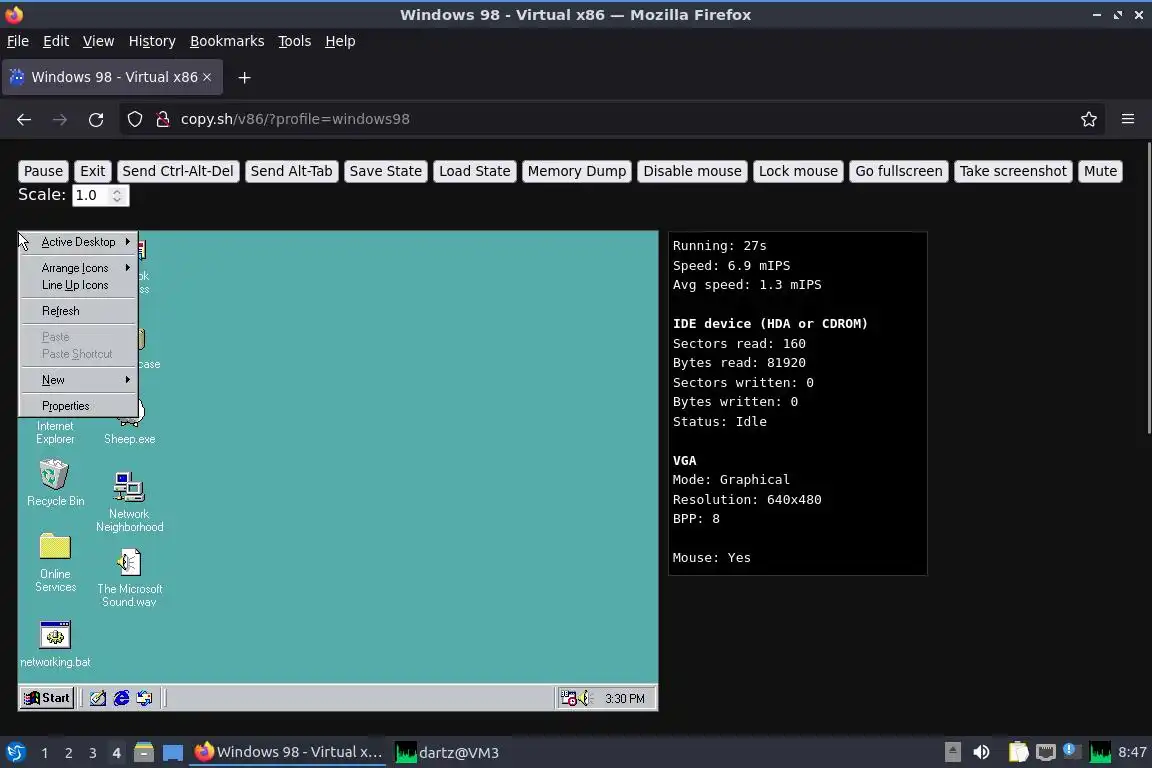Select the Network Neighborhood icon
The width and height of the screenshot is (1152, 768).
129,501
